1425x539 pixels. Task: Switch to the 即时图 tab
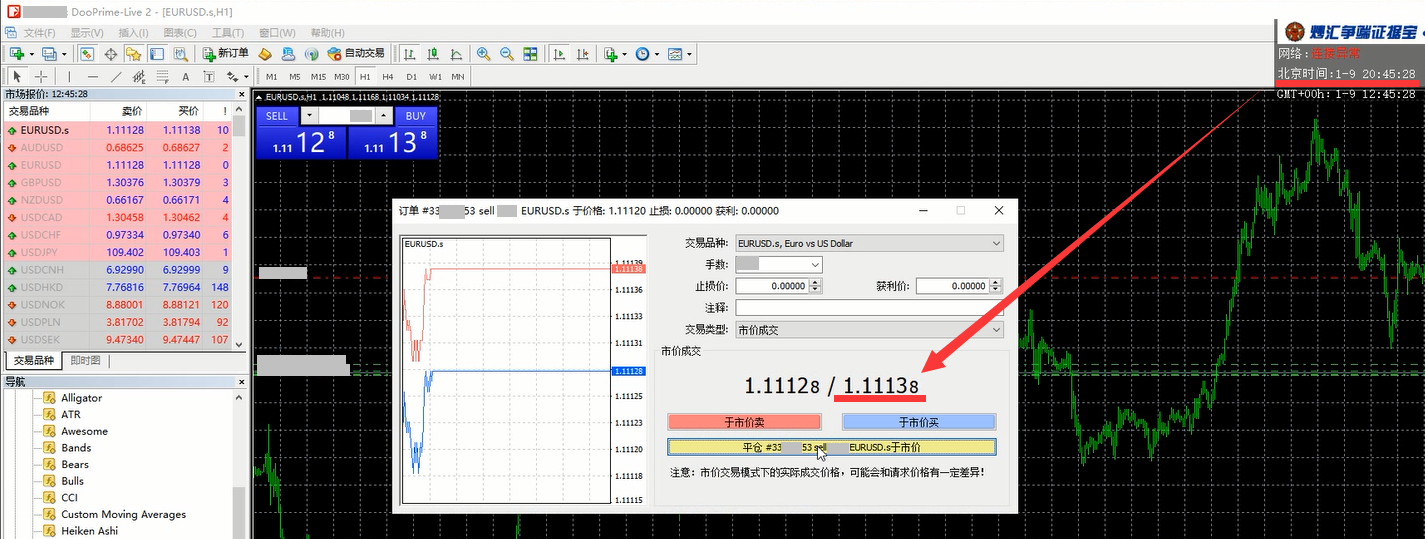coord(85,361)
